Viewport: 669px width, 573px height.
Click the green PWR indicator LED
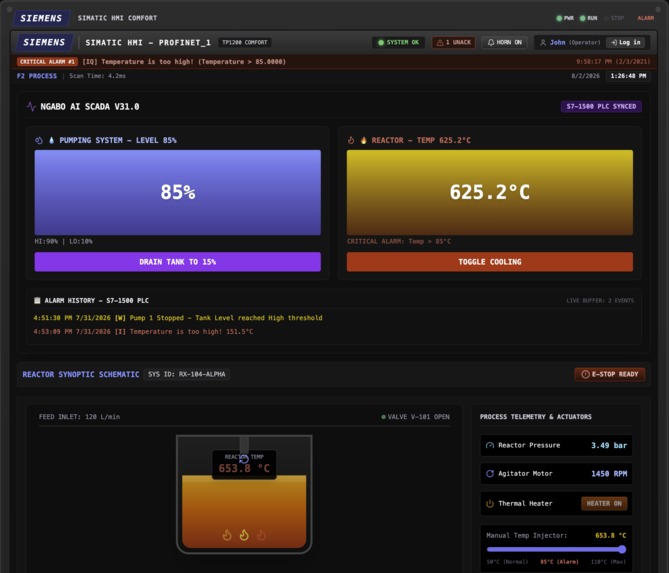click(x=559, y=18)
